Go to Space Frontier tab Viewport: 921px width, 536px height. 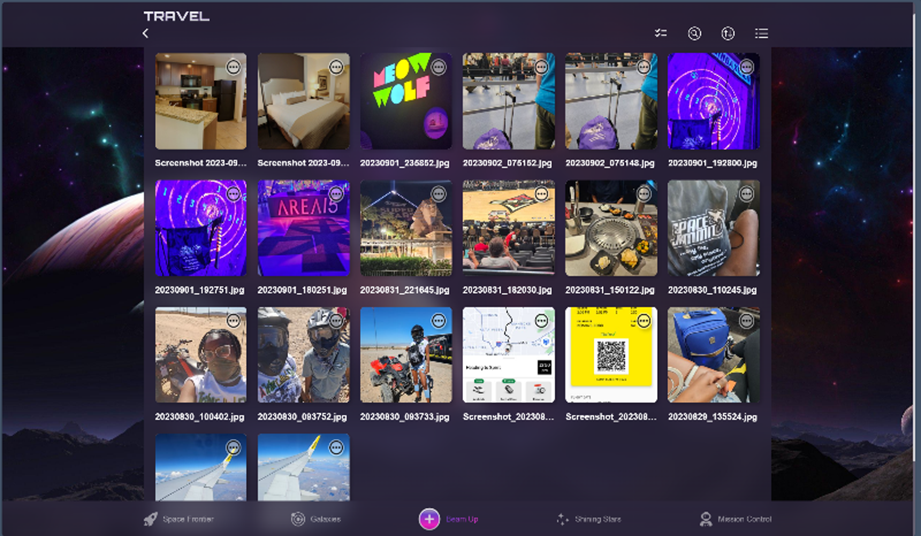(x=179, y=519)
